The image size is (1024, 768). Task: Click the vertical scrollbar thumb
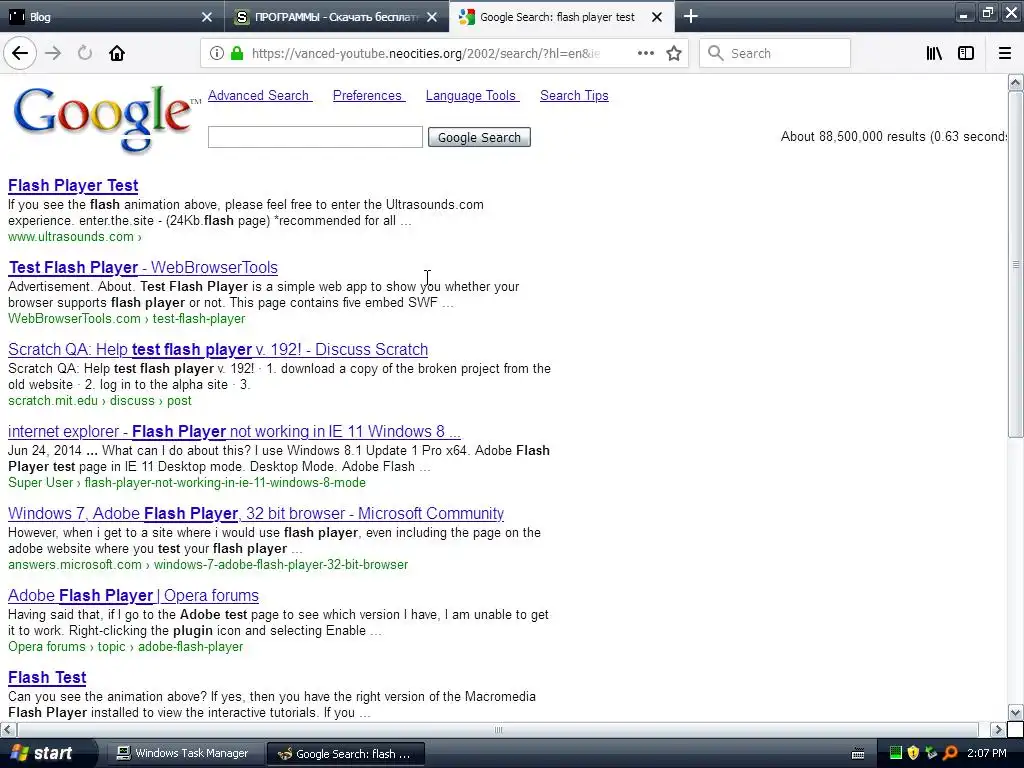[x=1016, y=264]
